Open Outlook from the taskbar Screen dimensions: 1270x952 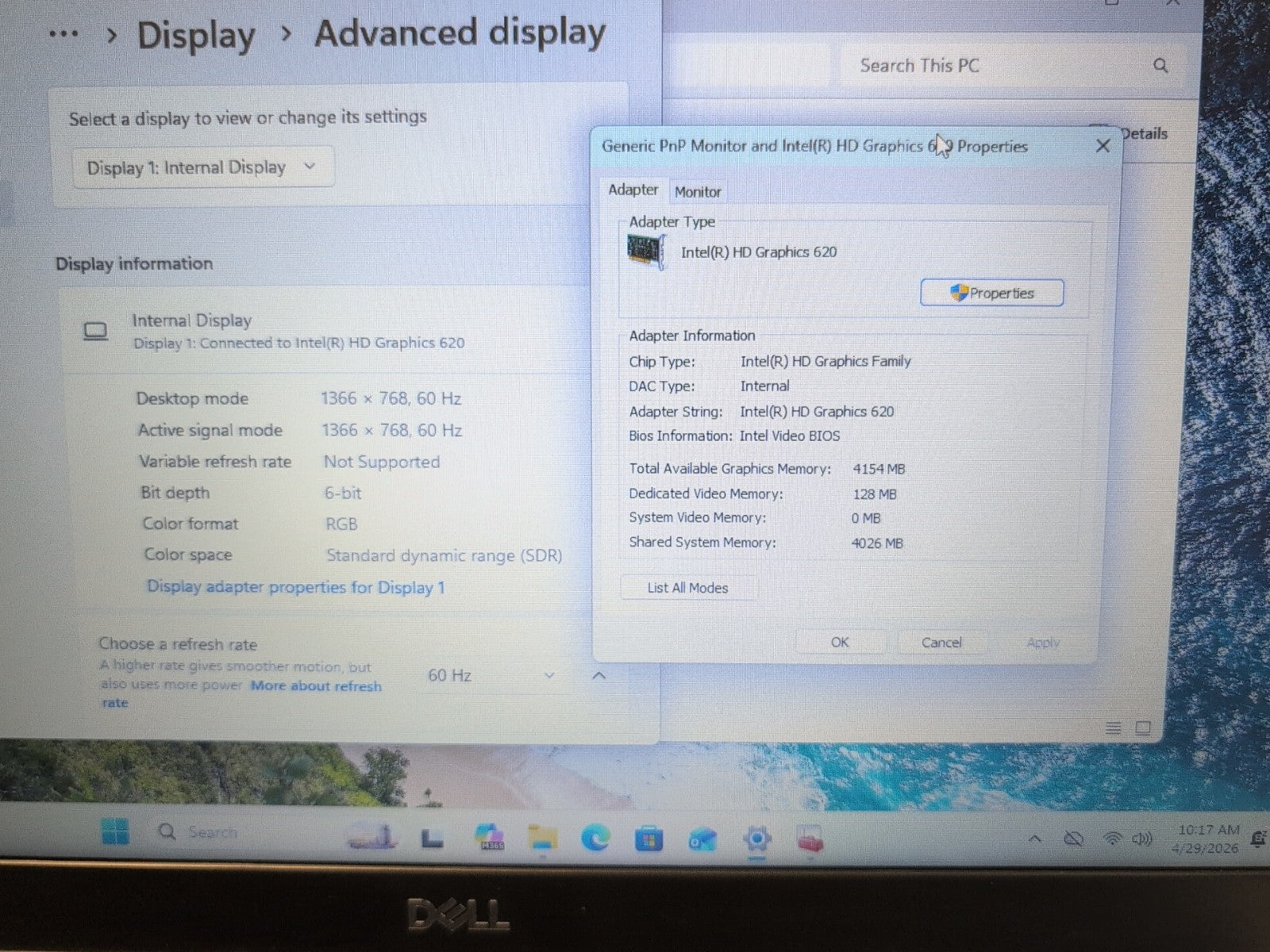[x=702, y=839]
